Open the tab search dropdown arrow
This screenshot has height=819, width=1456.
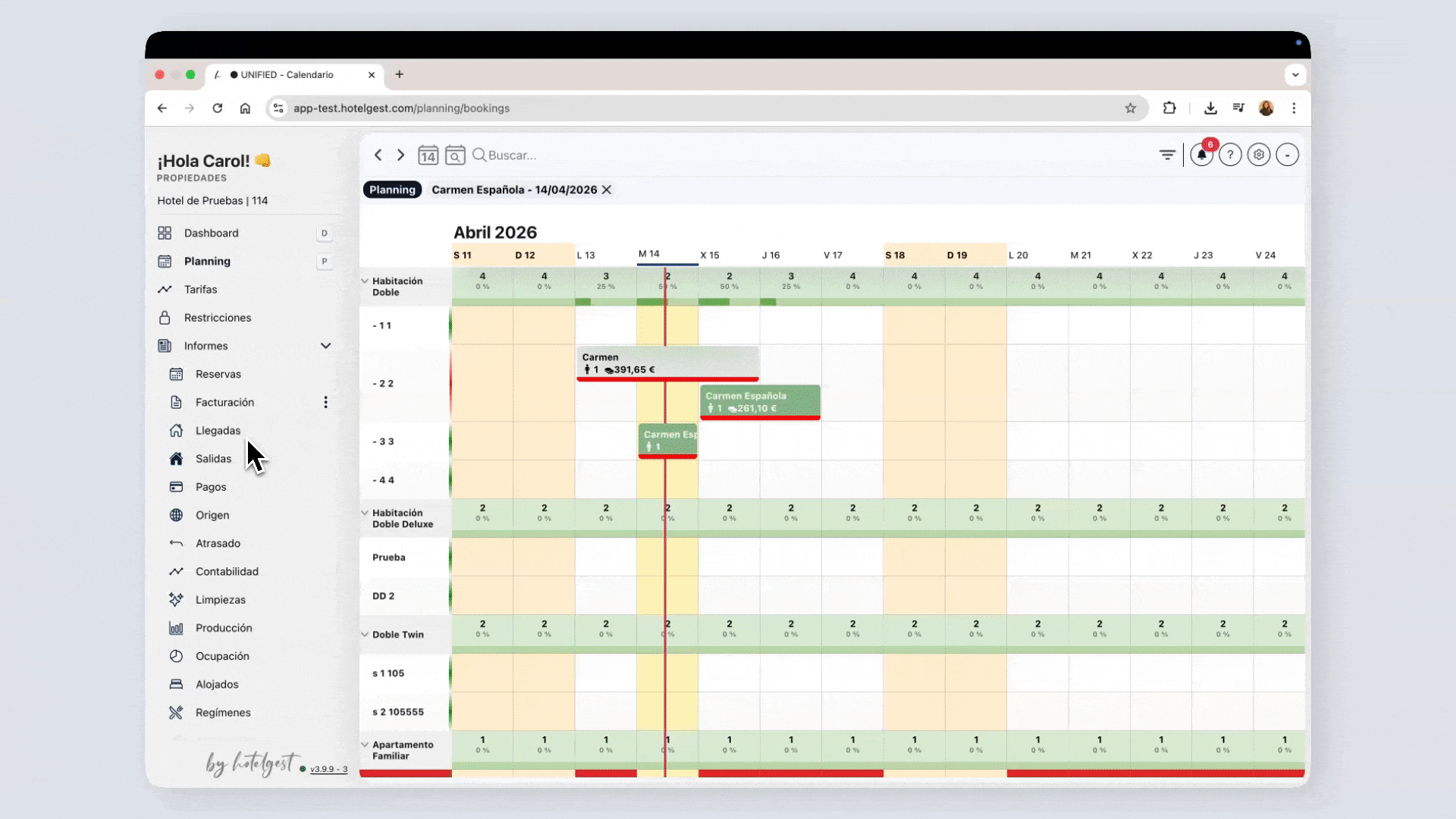[1295, 74]
